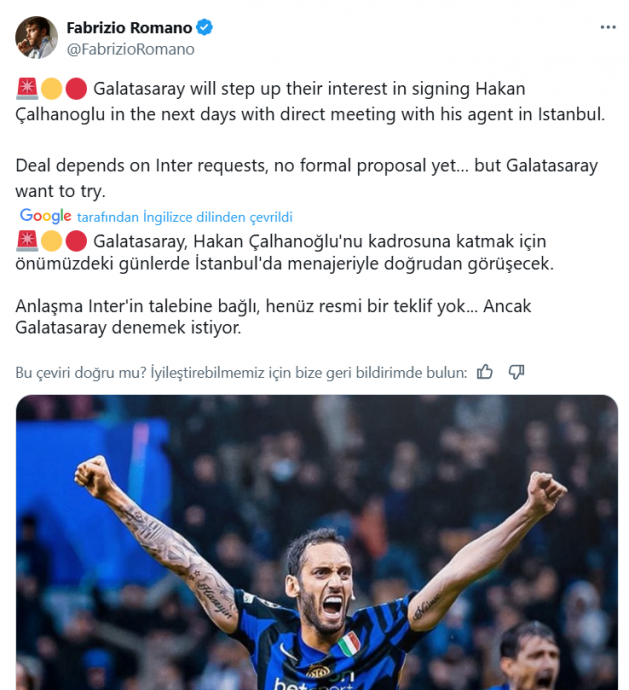Open the three-dot more options menu
Image resolution: width=629 pixels, height=690 pixels.
[x=608, y=27]
